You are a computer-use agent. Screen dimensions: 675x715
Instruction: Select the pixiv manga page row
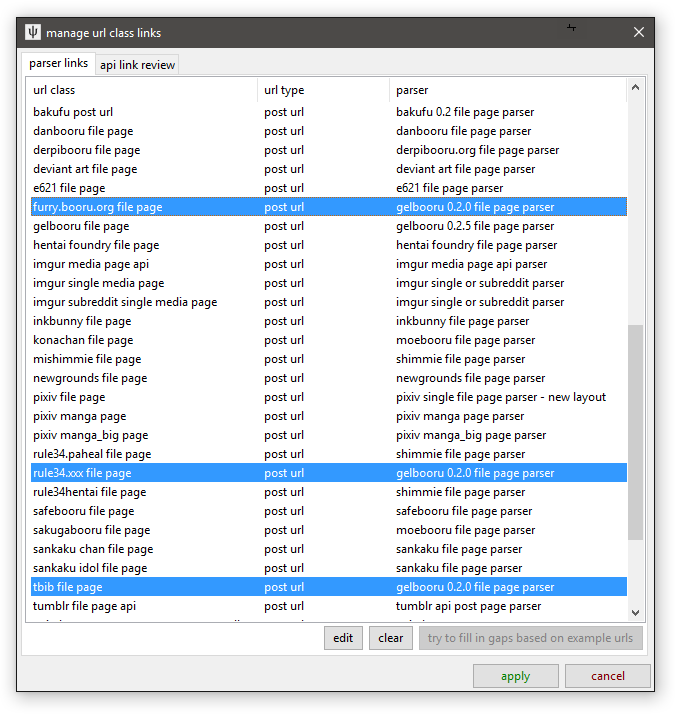click(329, 416)
